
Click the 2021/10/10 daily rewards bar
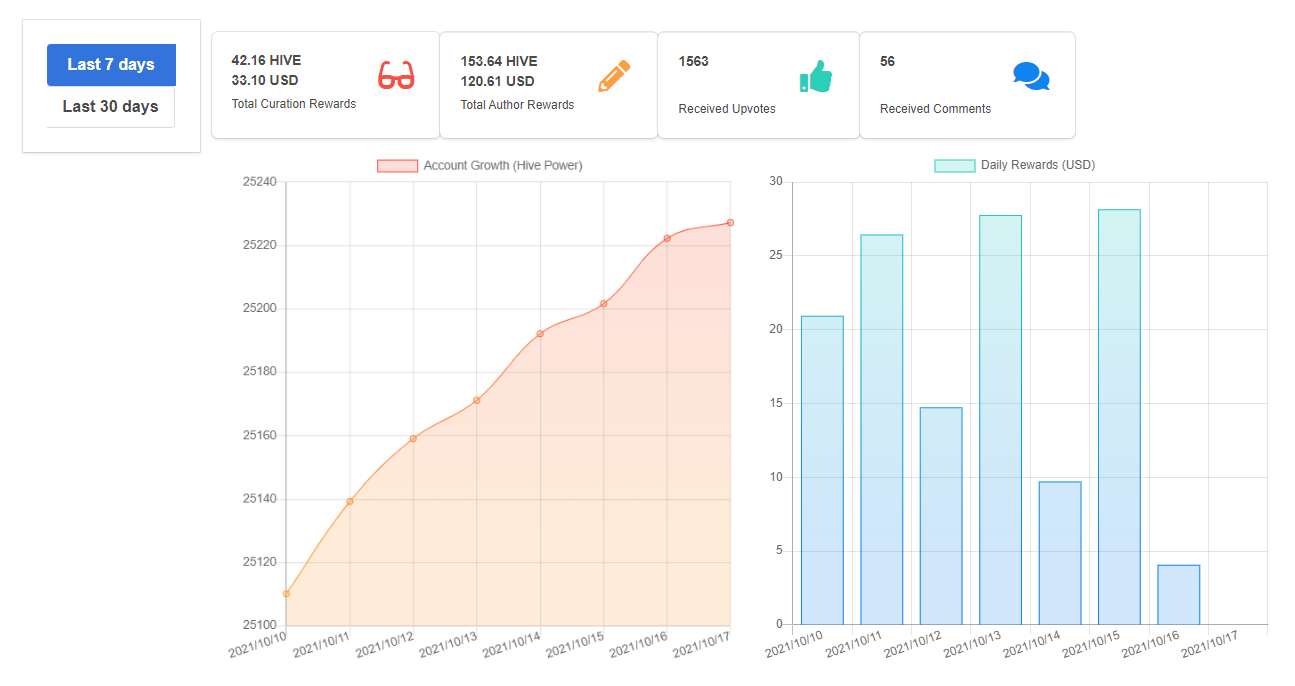822,470
